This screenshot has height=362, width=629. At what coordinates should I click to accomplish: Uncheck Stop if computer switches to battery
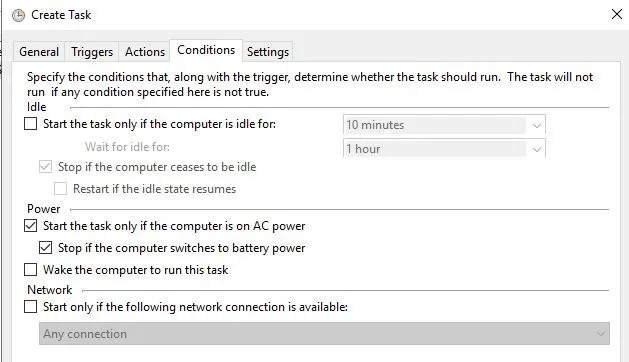point(45,248)
